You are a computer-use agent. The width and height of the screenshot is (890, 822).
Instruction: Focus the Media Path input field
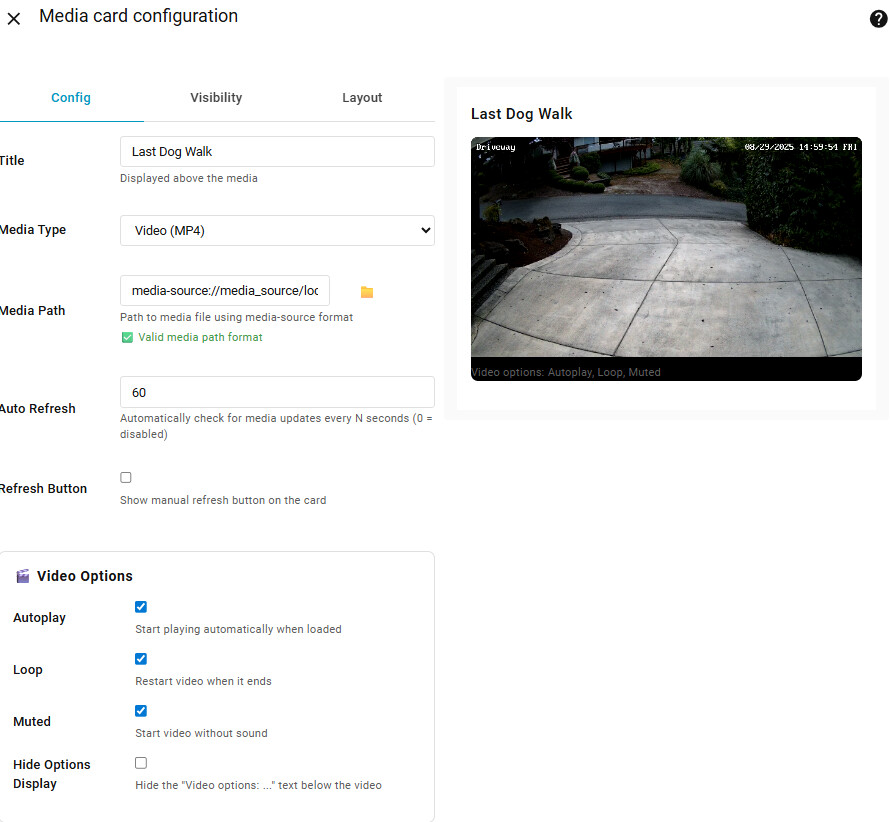[225, 291]
